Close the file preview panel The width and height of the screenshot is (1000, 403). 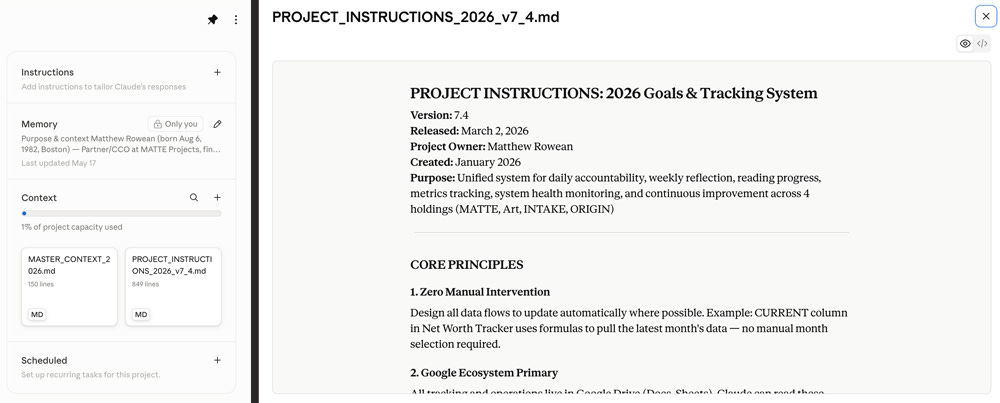pos(986,17)
